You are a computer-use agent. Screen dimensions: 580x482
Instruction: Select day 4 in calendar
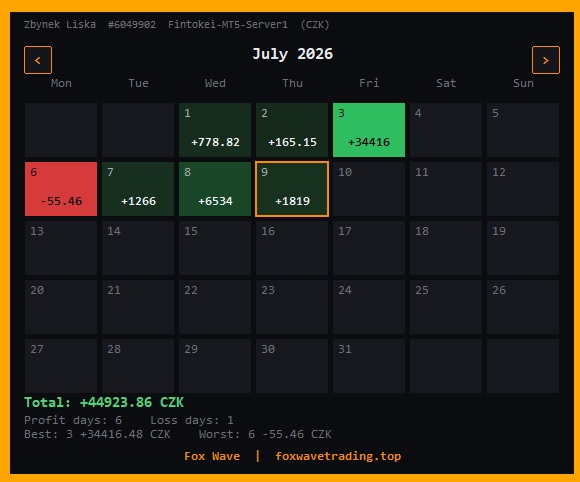[446, 130]
